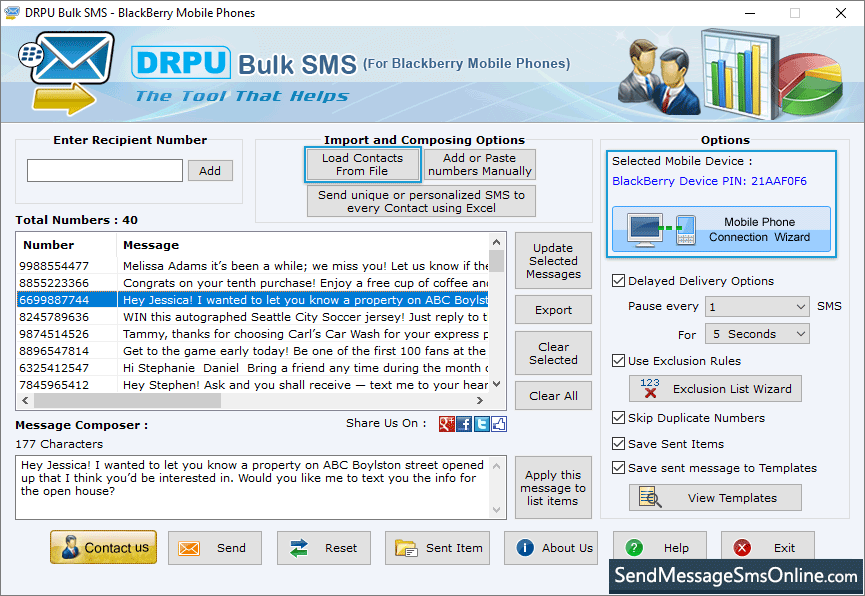This screenshot has width=865, height=596.
Task: Click the contact list horizontal scrollbar thumb
Action: point(127,401)
